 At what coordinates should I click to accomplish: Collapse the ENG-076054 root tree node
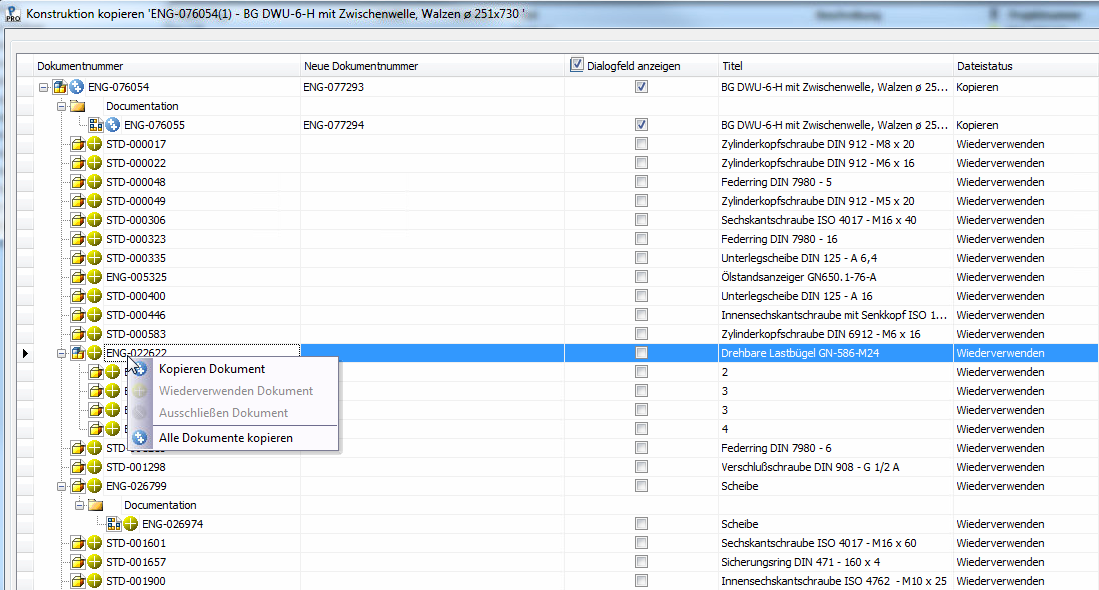(x=43, y=87)
